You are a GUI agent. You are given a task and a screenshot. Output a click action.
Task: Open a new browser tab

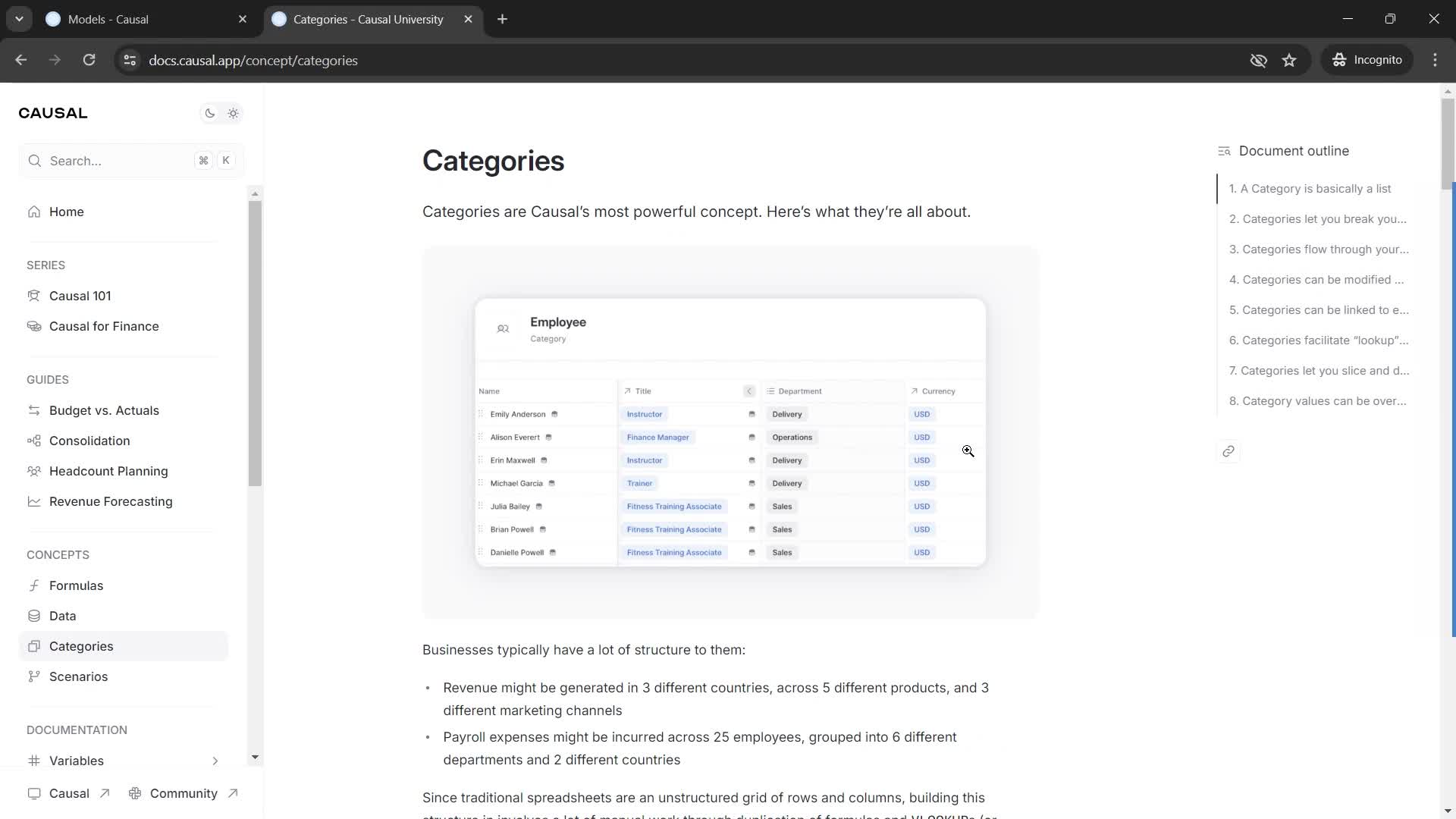502,20
